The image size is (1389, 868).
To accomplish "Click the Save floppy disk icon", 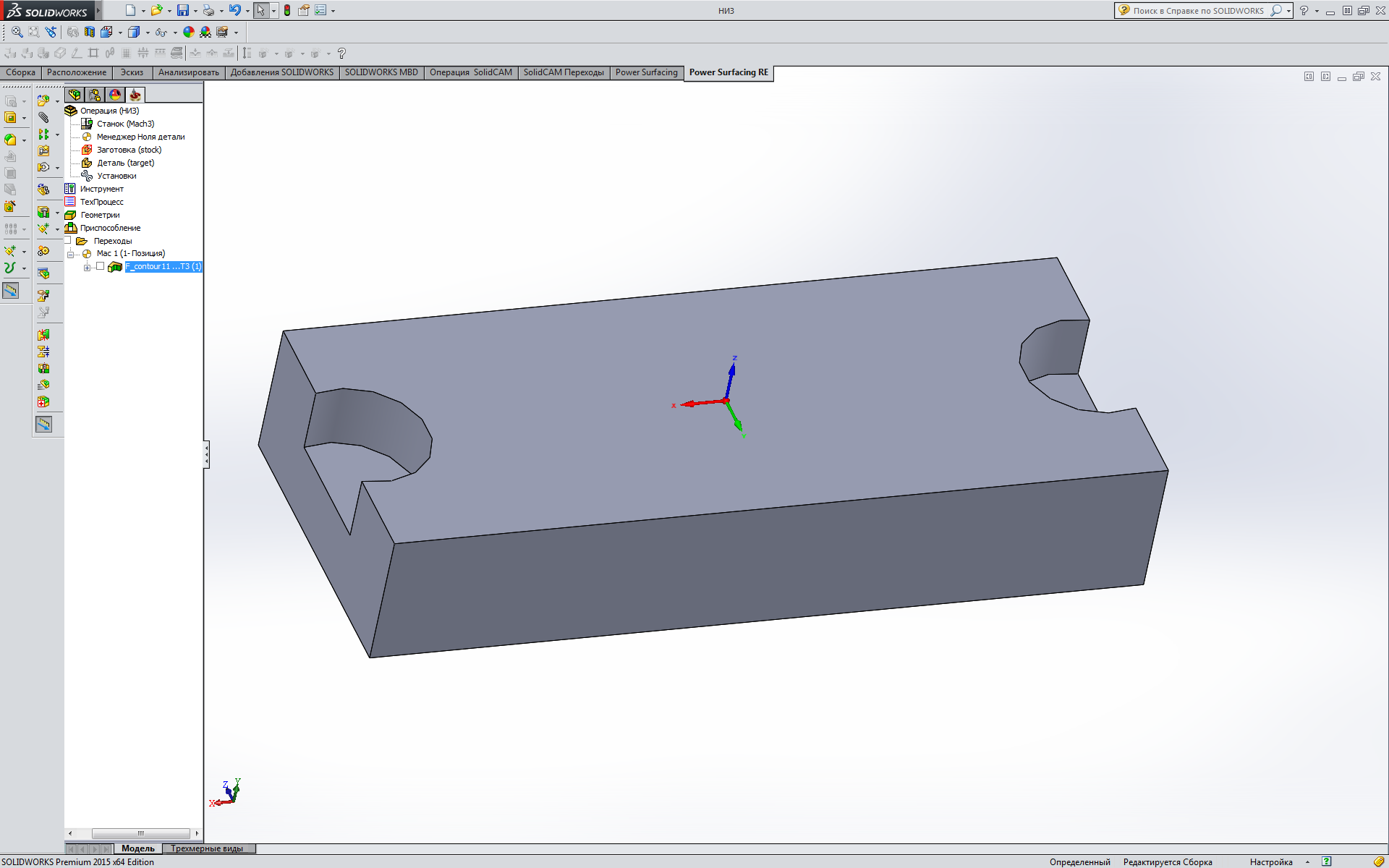I will [x=183, y=10].
